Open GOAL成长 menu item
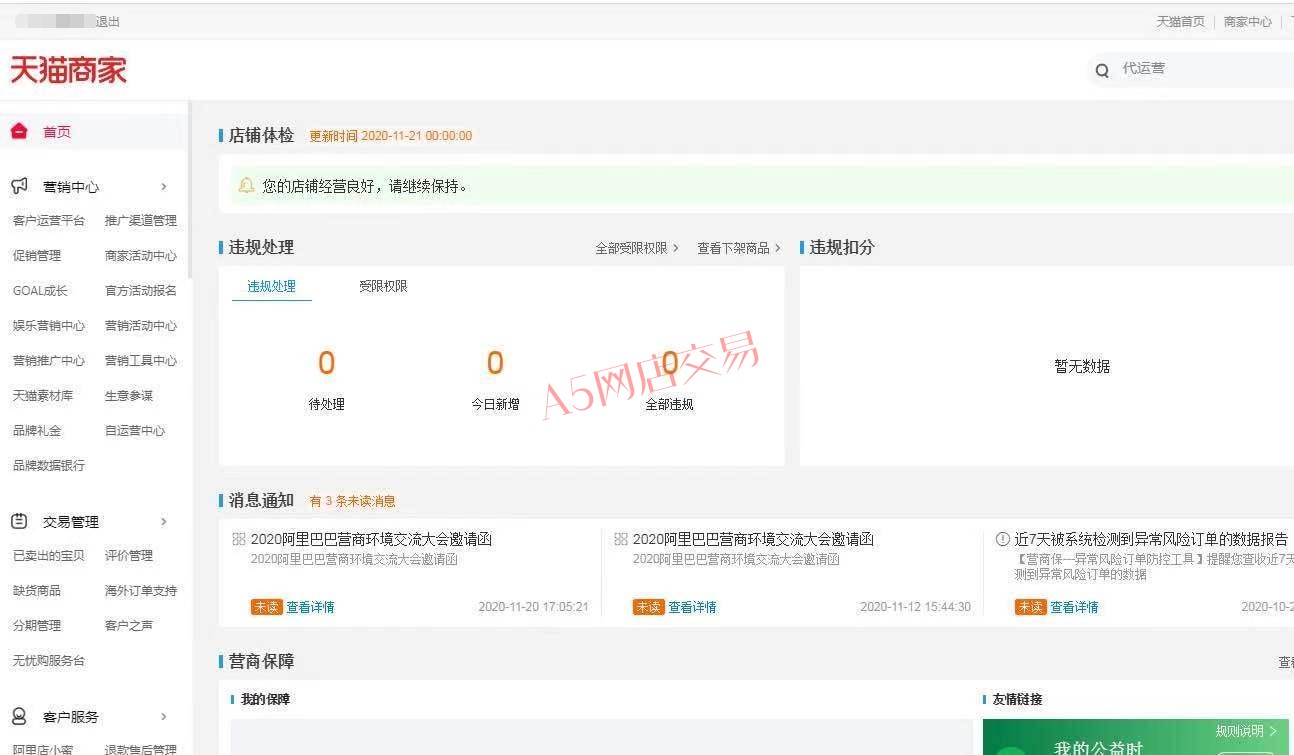The height and width of the screenshot is (755, 1294). click(x=40, y=290)
